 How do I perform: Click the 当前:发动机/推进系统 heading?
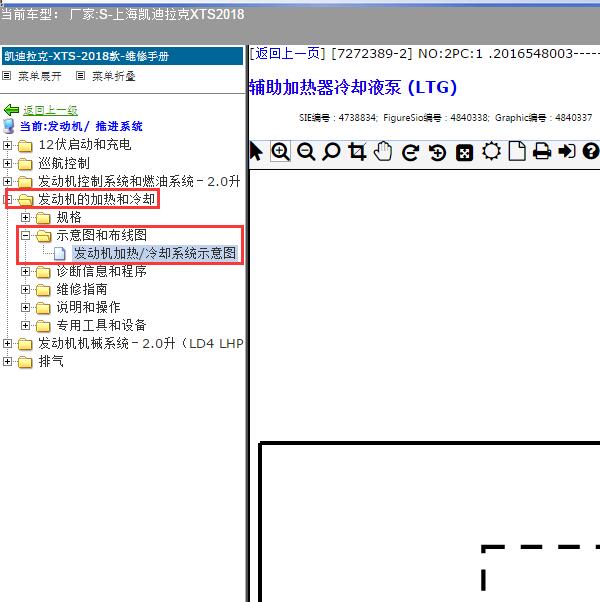81,126
